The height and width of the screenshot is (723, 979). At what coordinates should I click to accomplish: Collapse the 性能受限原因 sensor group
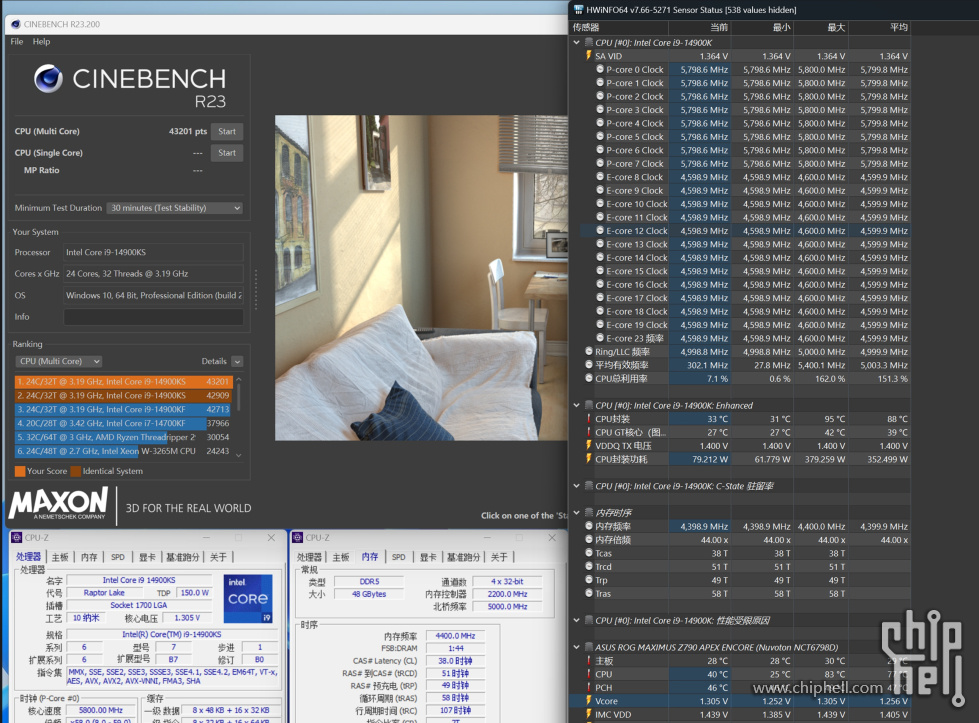pos(576,621)
